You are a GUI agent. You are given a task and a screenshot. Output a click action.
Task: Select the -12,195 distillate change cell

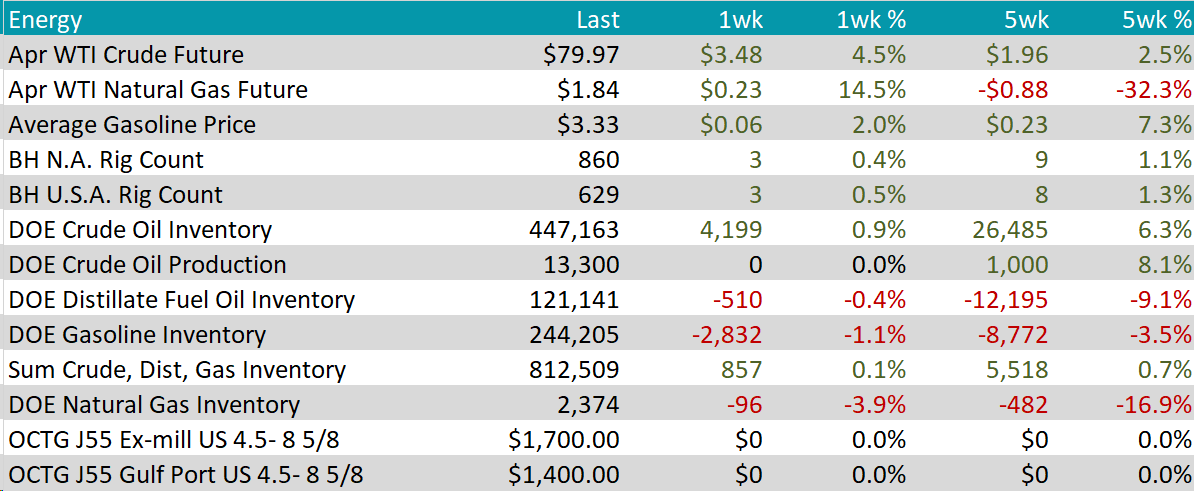click(x=1006, y=300)
